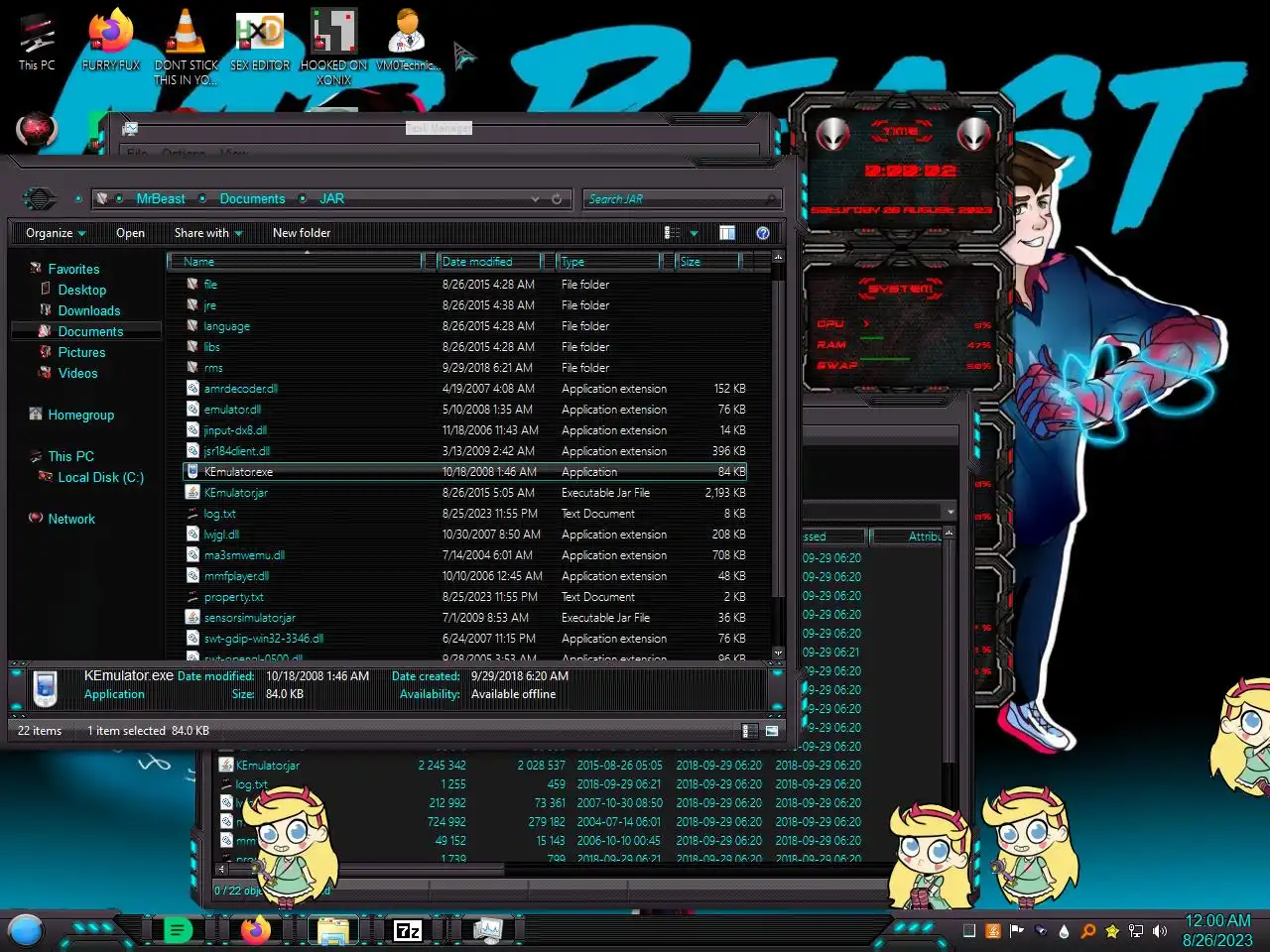Sort files by the Size column
This screenshot has width=1270, height=952.
(x=708, y=262)
